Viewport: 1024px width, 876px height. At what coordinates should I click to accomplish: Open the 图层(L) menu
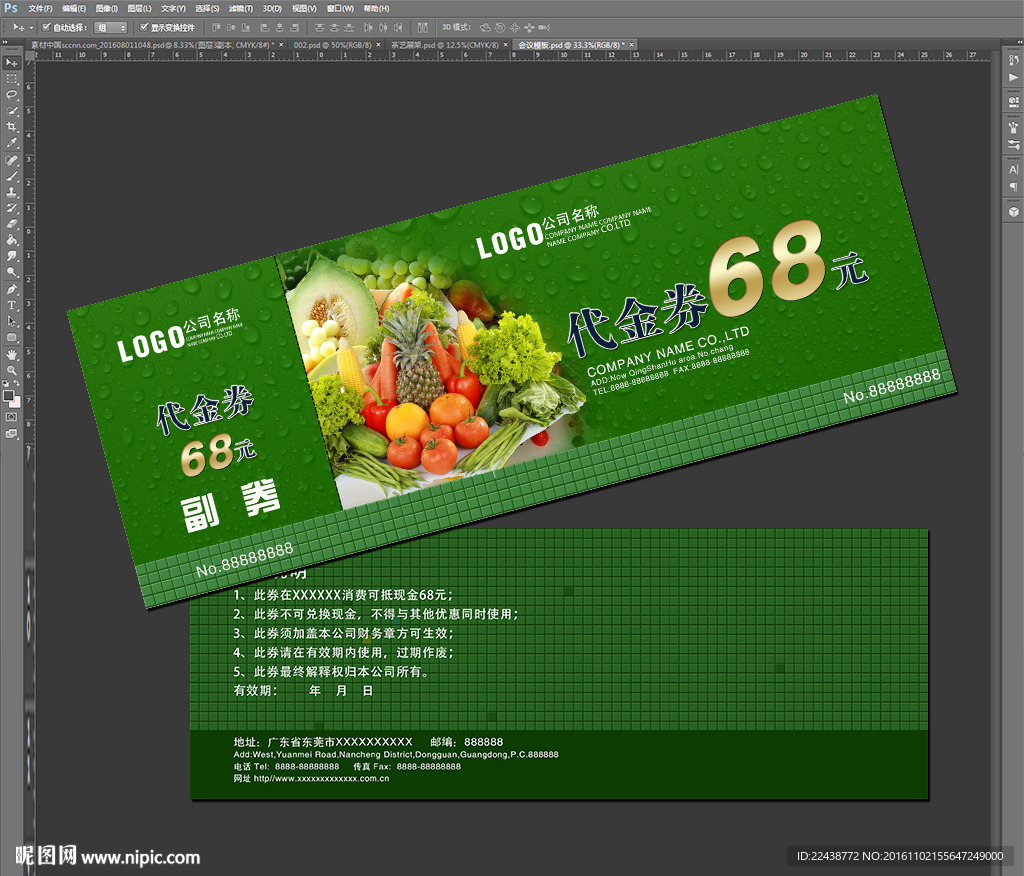point(139,8)
